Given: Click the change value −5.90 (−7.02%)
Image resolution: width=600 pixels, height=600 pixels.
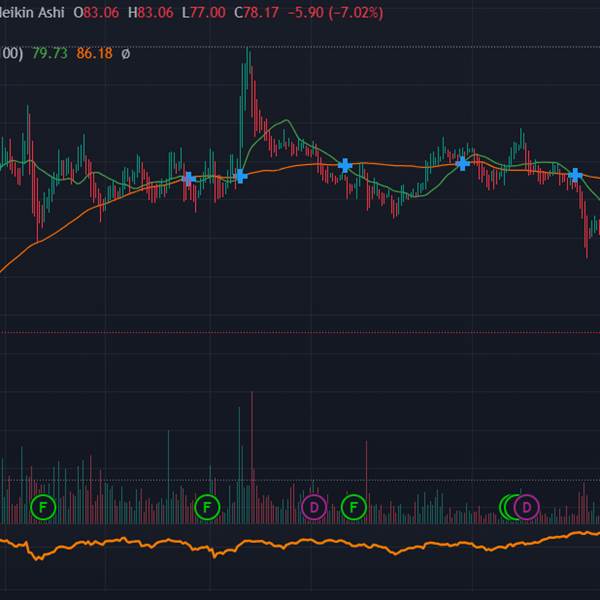Looking at the screenshot, I should click(335, 13).
